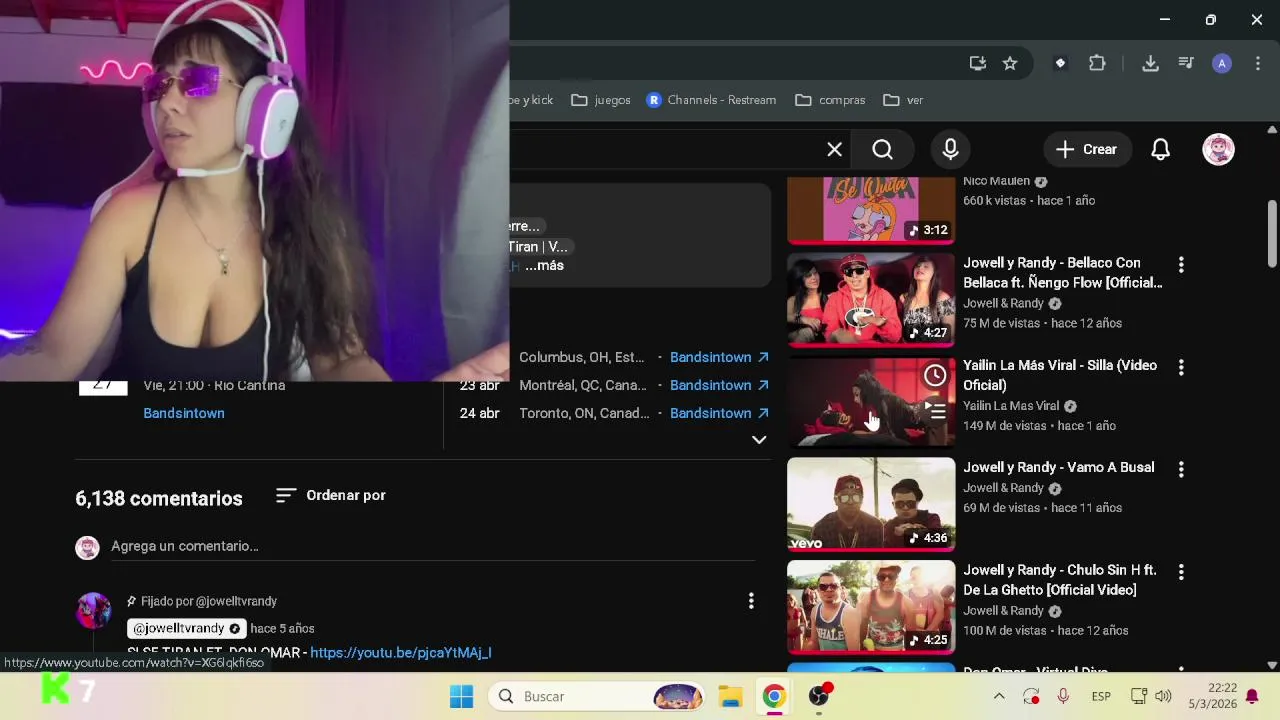Expand the tour dates list chevron

click(759, 439)
